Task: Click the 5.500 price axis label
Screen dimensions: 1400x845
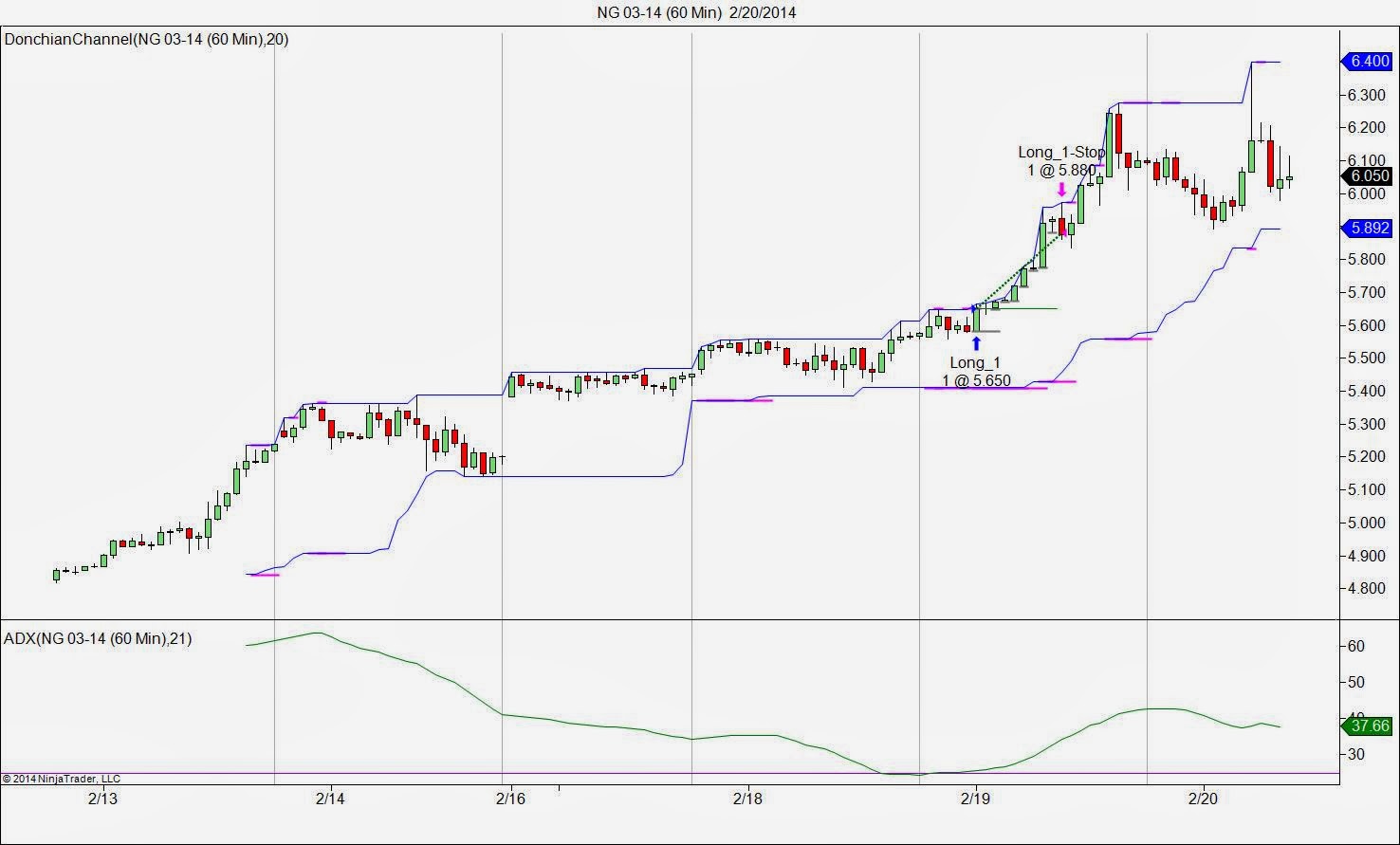Action: pyautogui.click(x=1368, y=358)
